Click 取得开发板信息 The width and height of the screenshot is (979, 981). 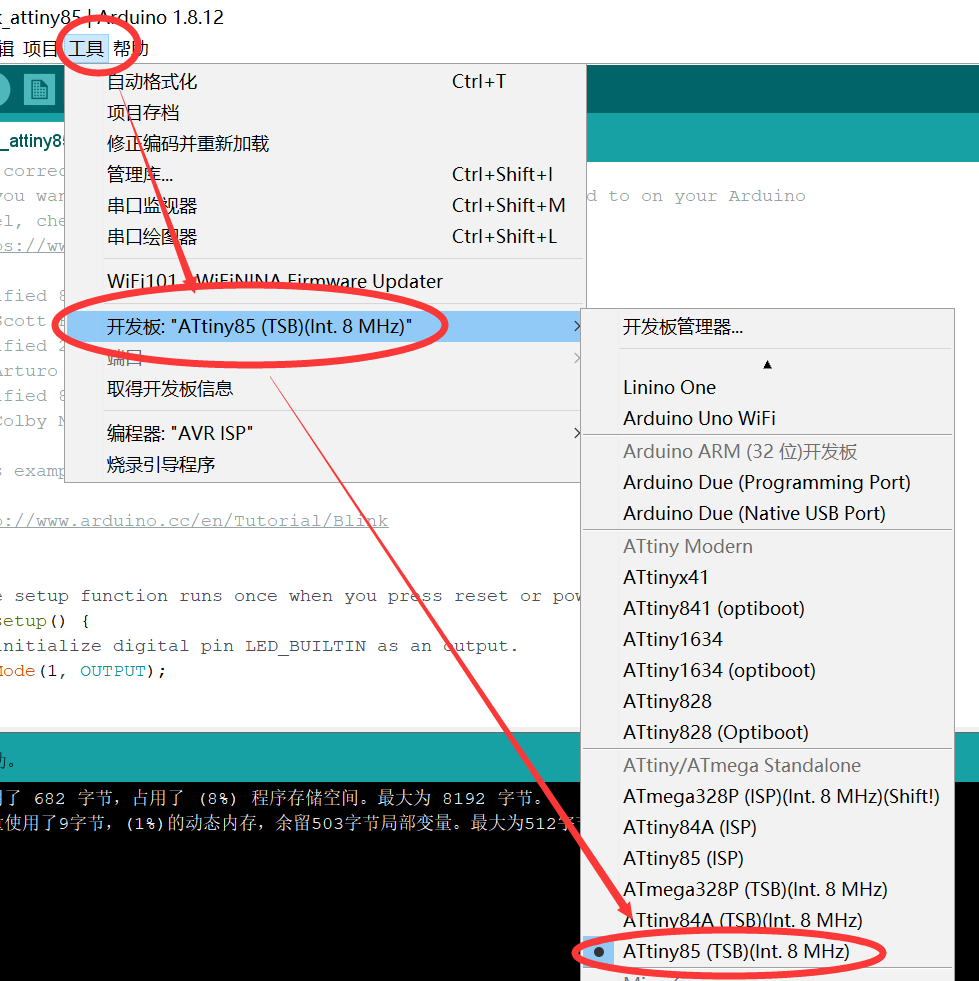point(325,389)
